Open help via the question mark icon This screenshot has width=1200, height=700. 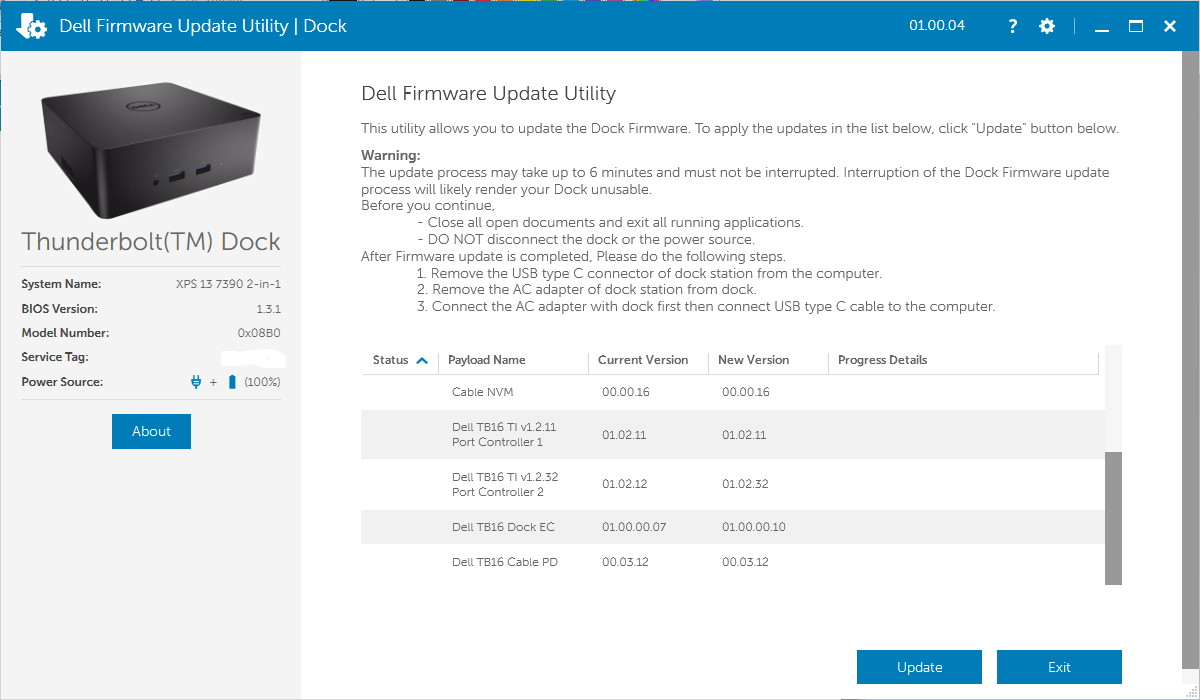(x=1012, y=26)
